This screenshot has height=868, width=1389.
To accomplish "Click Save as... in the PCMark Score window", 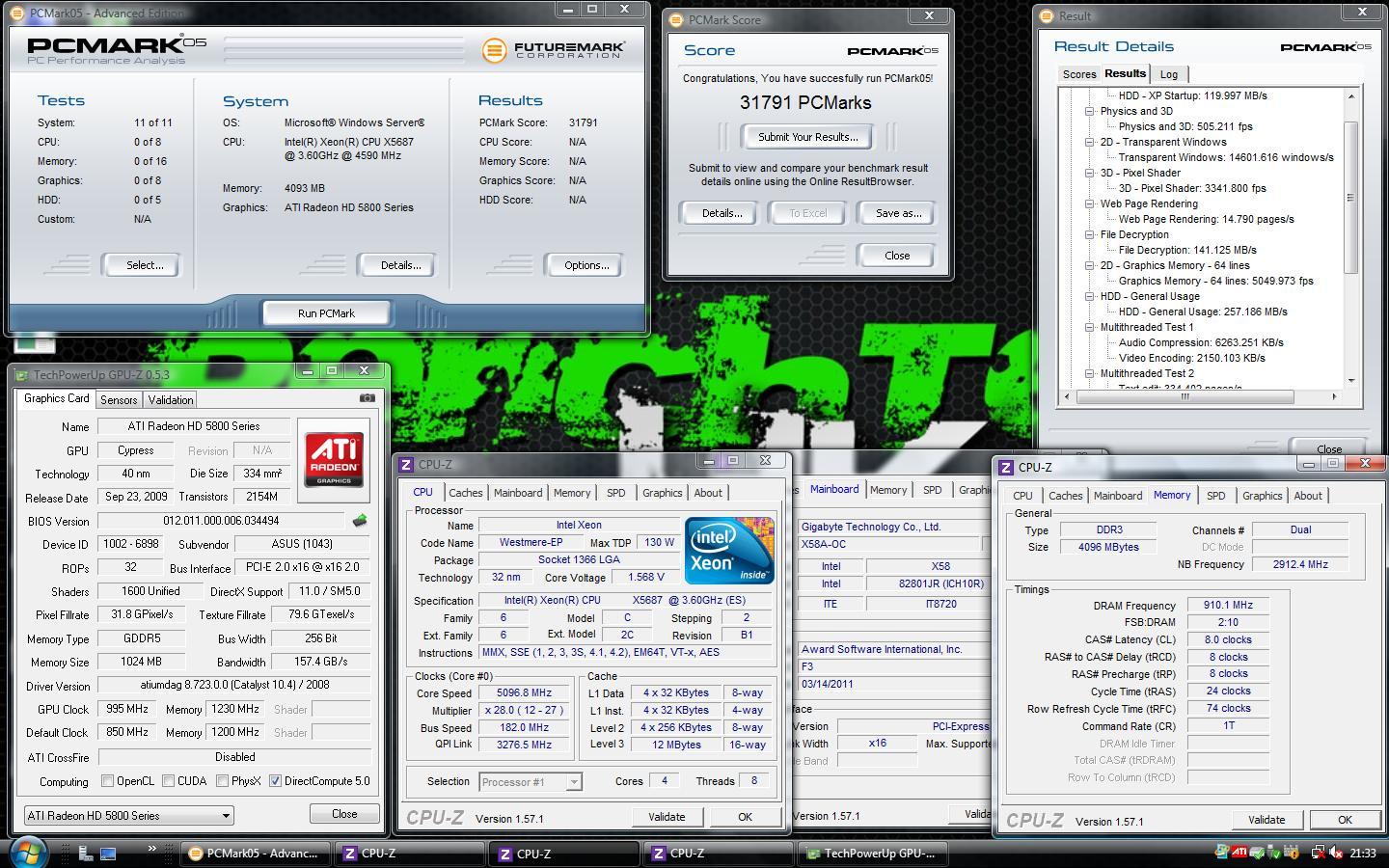I will pos(898,213).
